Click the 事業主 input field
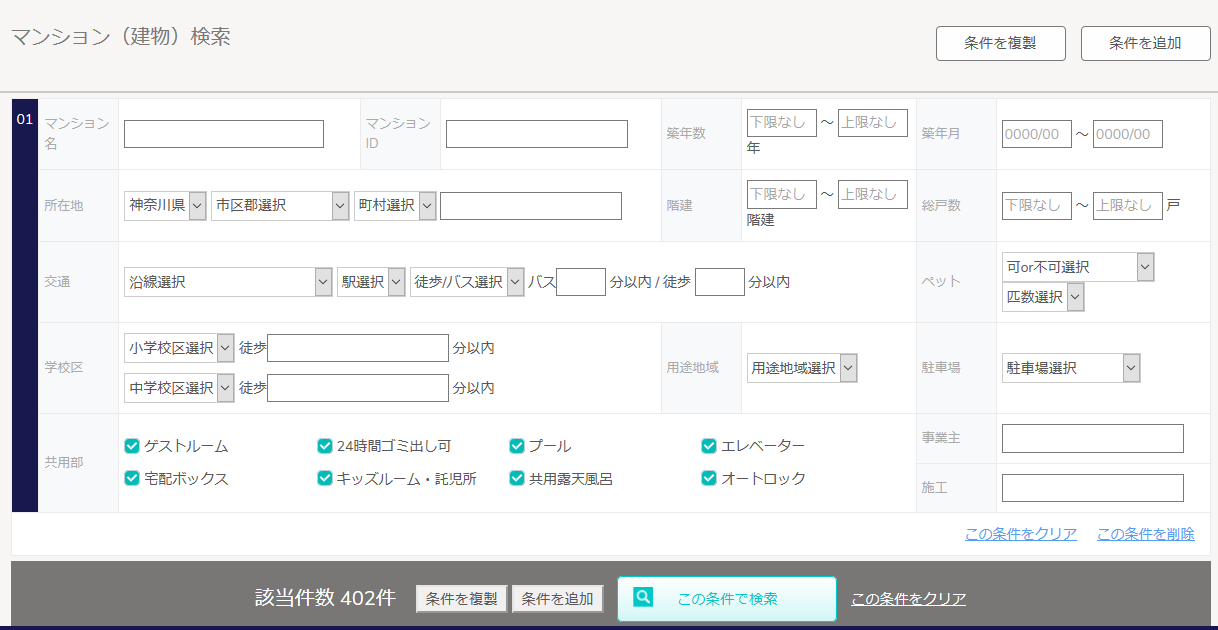Image resolution: width=1218 pixels, height=630 pixels. [x=1092, y=438]
